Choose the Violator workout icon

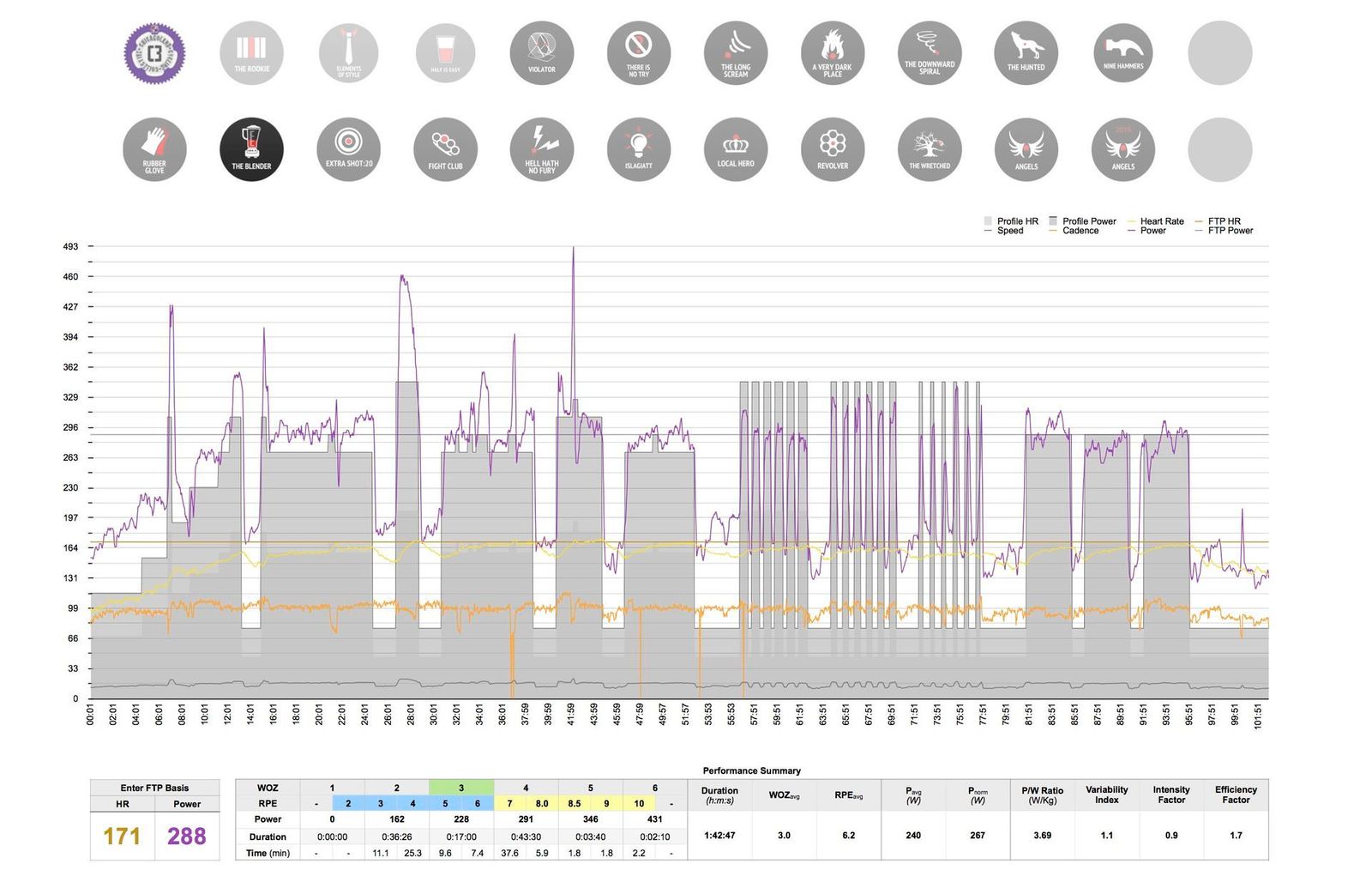(541, 53)
